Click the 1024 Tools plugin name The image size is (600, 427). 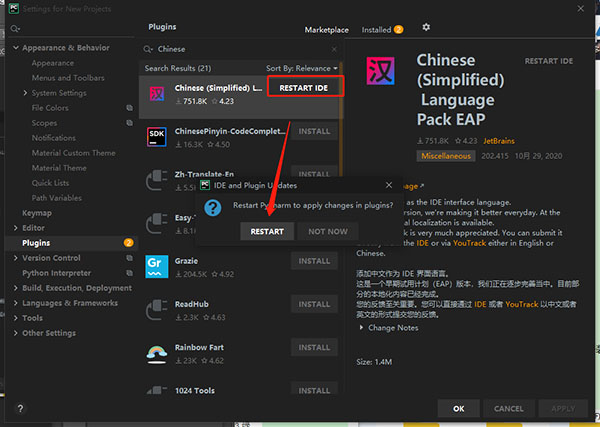coord(194,391)
